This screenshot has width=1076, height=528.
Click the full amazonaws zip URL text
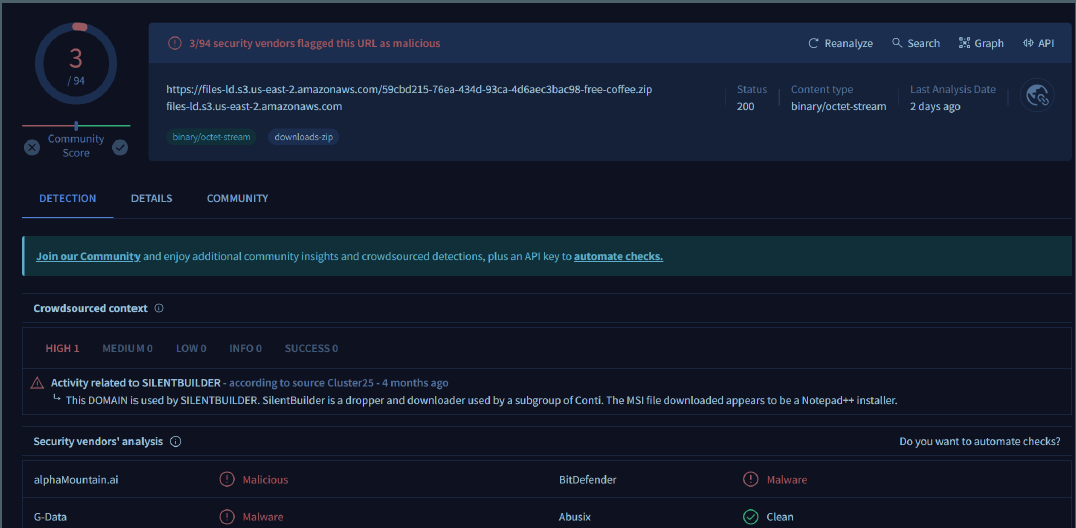click(409, 90)
